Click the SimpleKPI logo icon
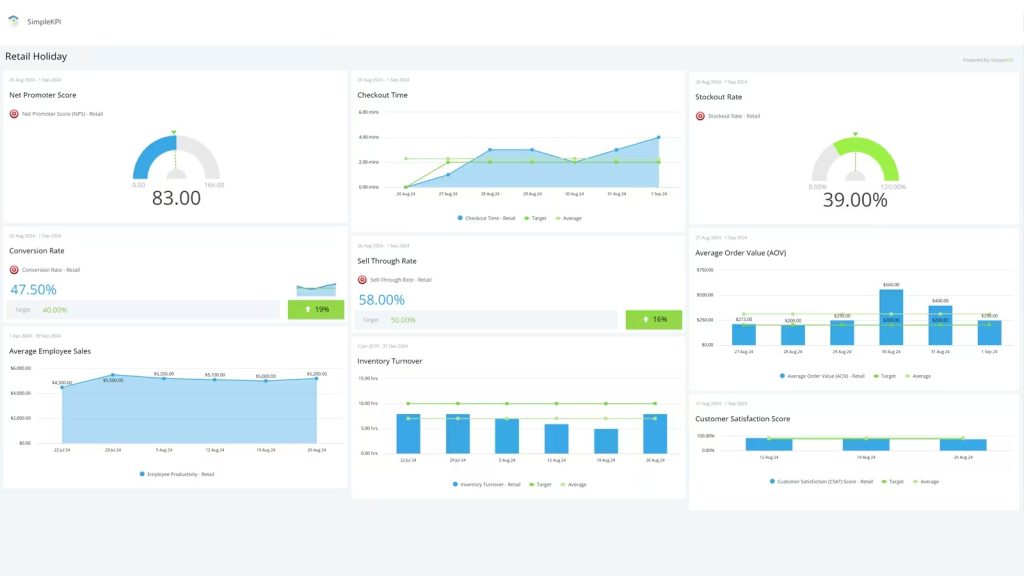1024x576 pixels. click(x=13, y=21)
